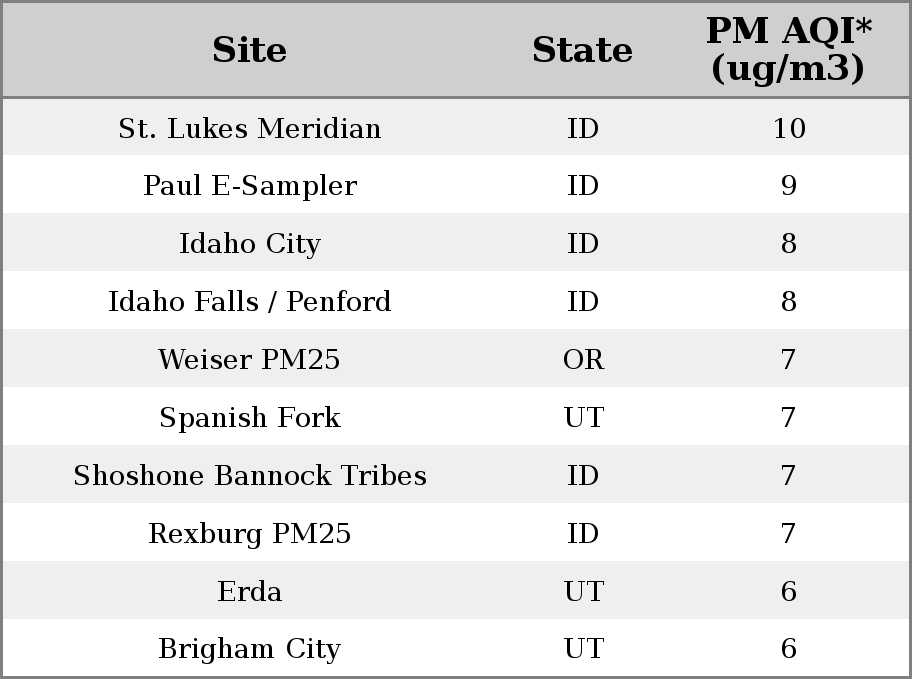This screenshot has width=912, height=679.
Task: Select the Erda site cell
Action: pos(250,591)
